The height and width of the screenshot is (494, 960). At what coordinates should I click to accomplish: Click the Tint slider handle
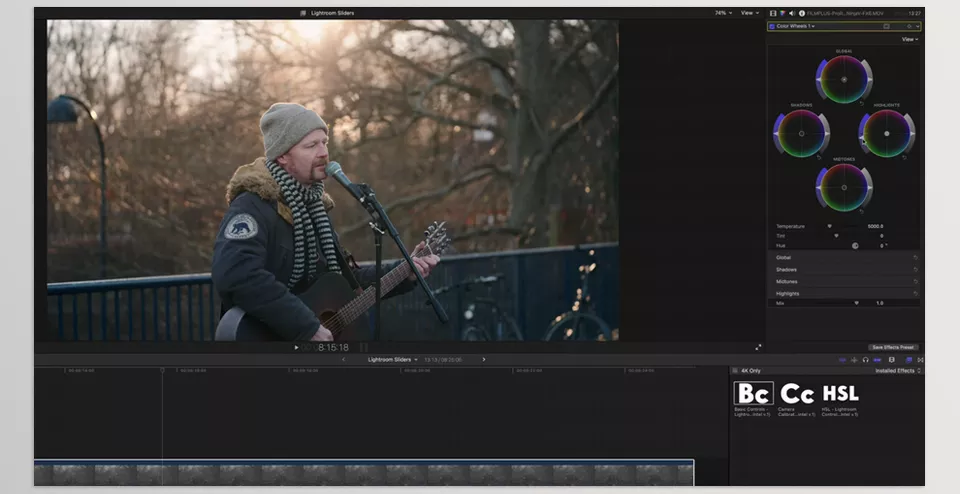coord(836,236)
